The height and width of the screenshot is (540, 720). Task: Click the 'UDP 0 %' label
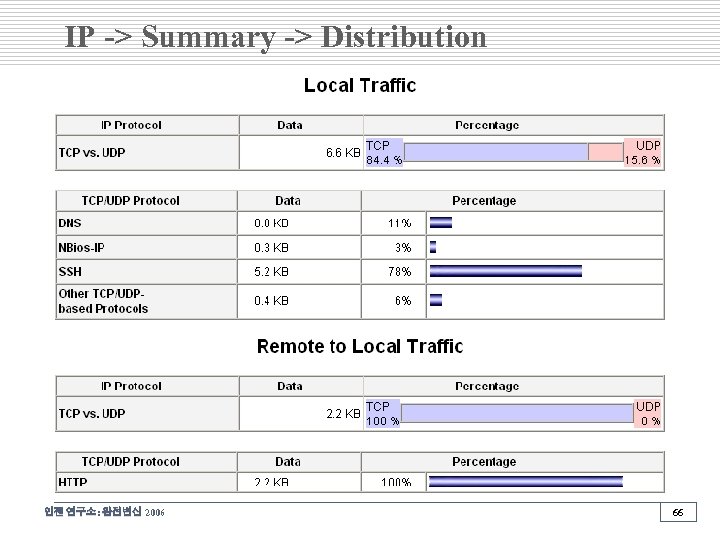click(x=648, y=413)
